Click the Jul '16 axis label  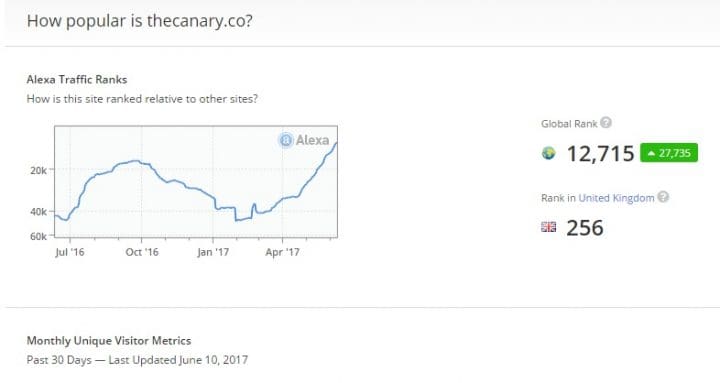pos(70,252)
